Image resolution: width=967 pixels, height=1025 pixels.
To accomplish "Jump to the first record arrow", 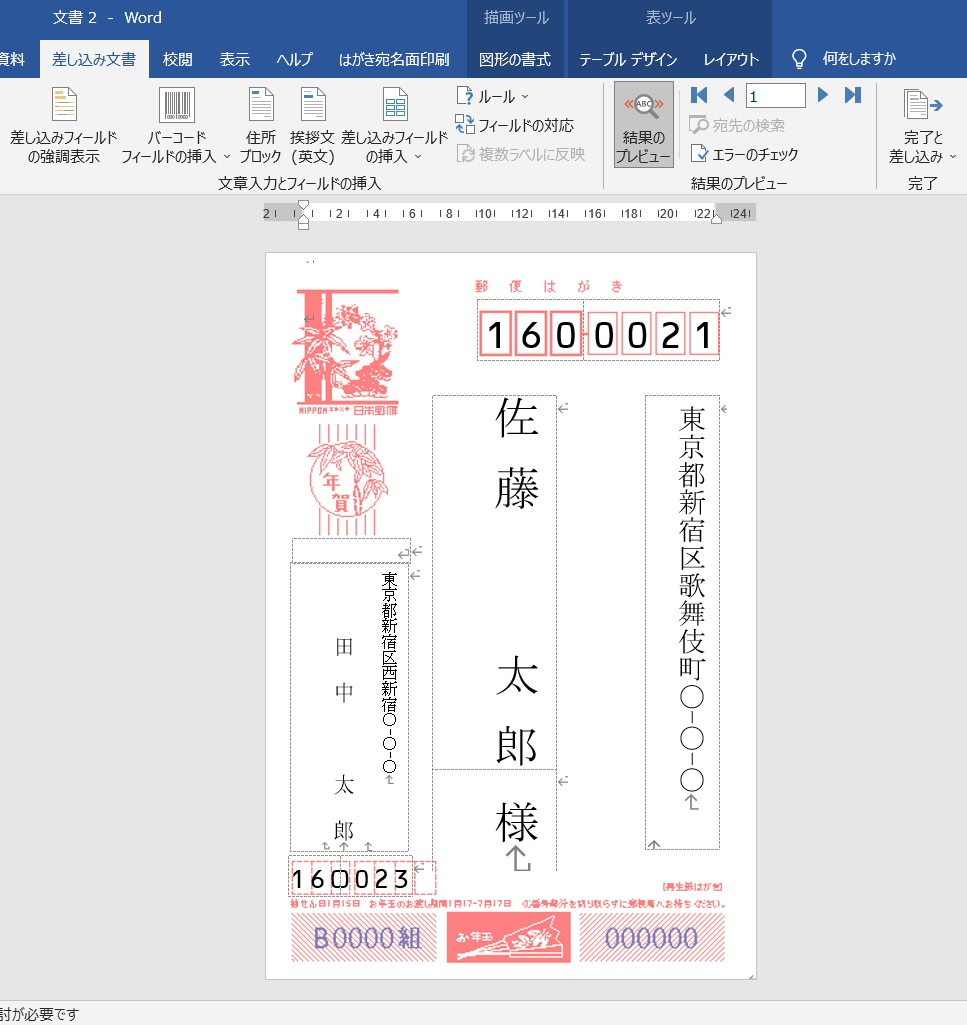I will click(x=699, y=95).
